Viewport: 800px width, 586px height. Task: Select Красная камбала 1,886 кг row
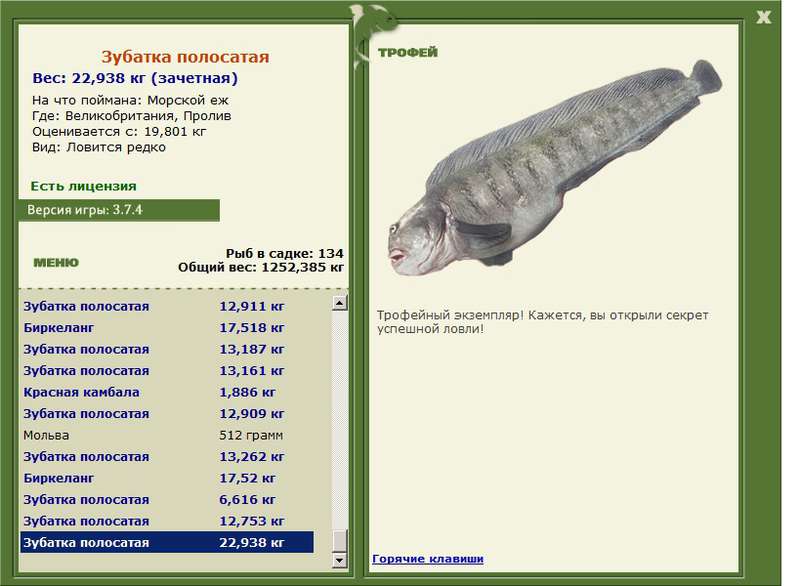(x=167, y=392)
